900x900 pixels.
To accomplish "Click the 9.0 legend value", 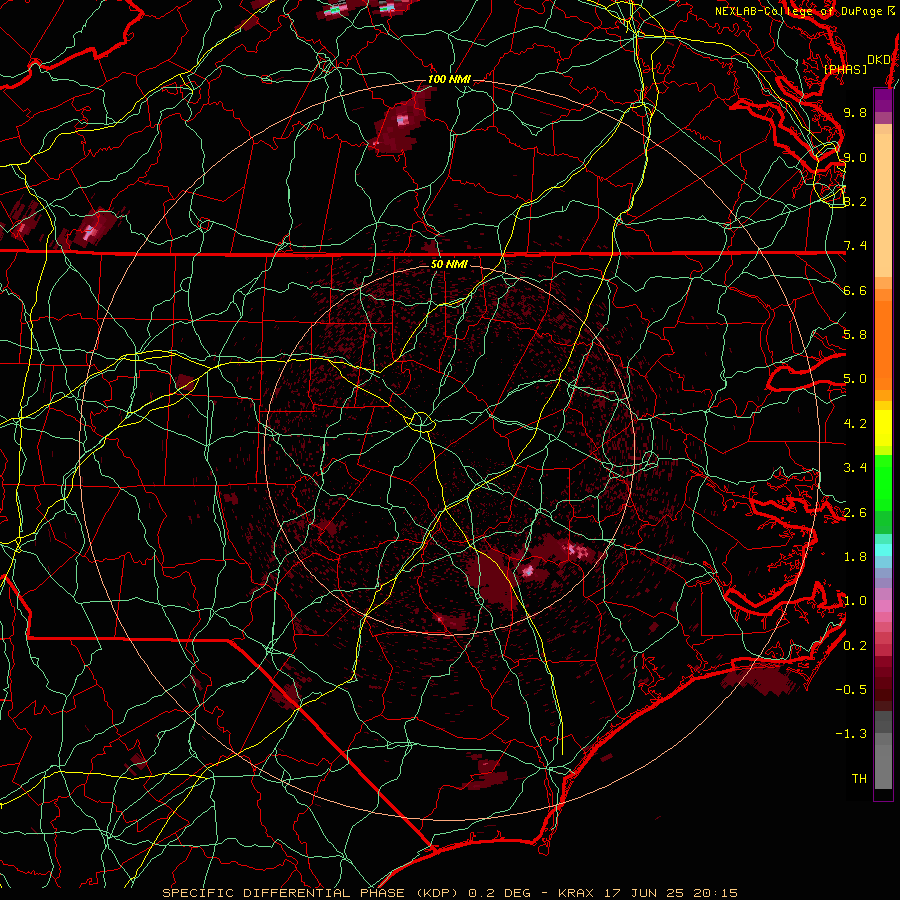I will [855, 157].
